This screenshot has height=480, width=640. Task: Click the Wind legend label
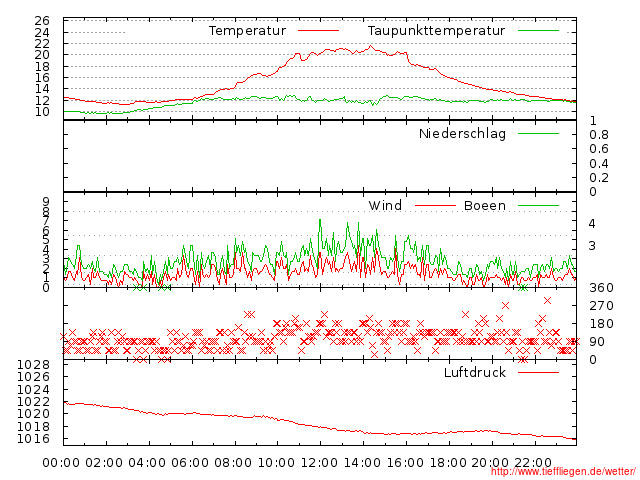tap(385, 205)
